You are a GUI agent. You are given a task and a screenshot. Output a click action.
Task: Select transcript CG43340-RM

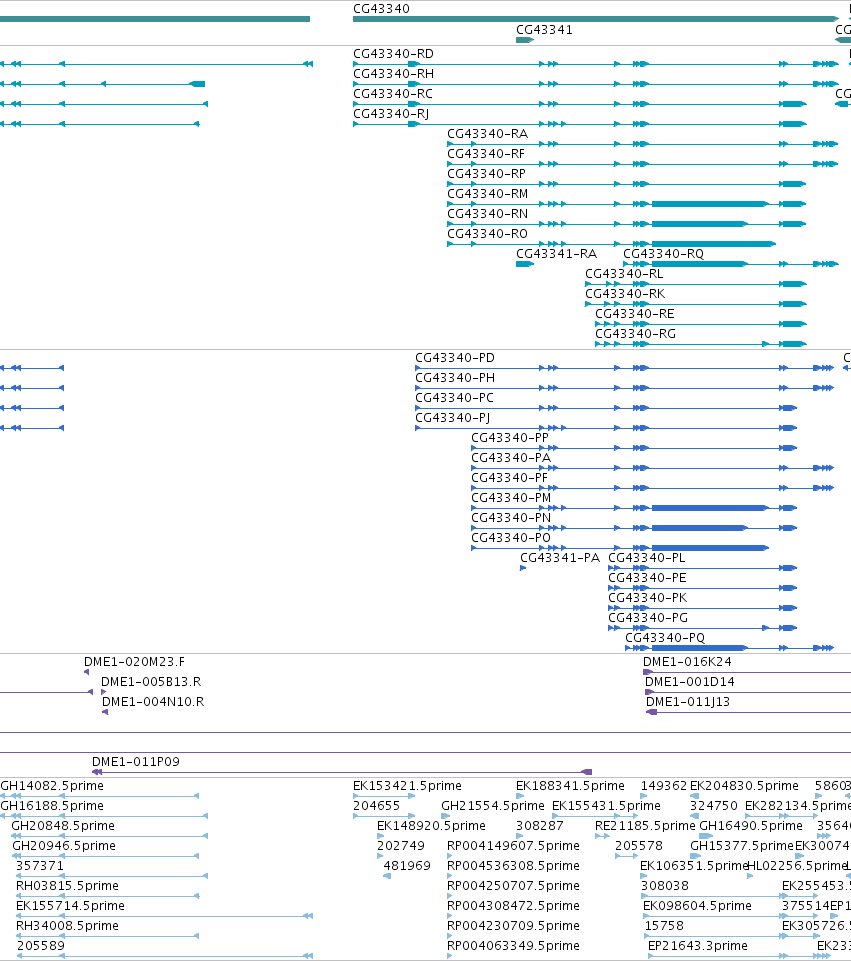tap(487, 194)
